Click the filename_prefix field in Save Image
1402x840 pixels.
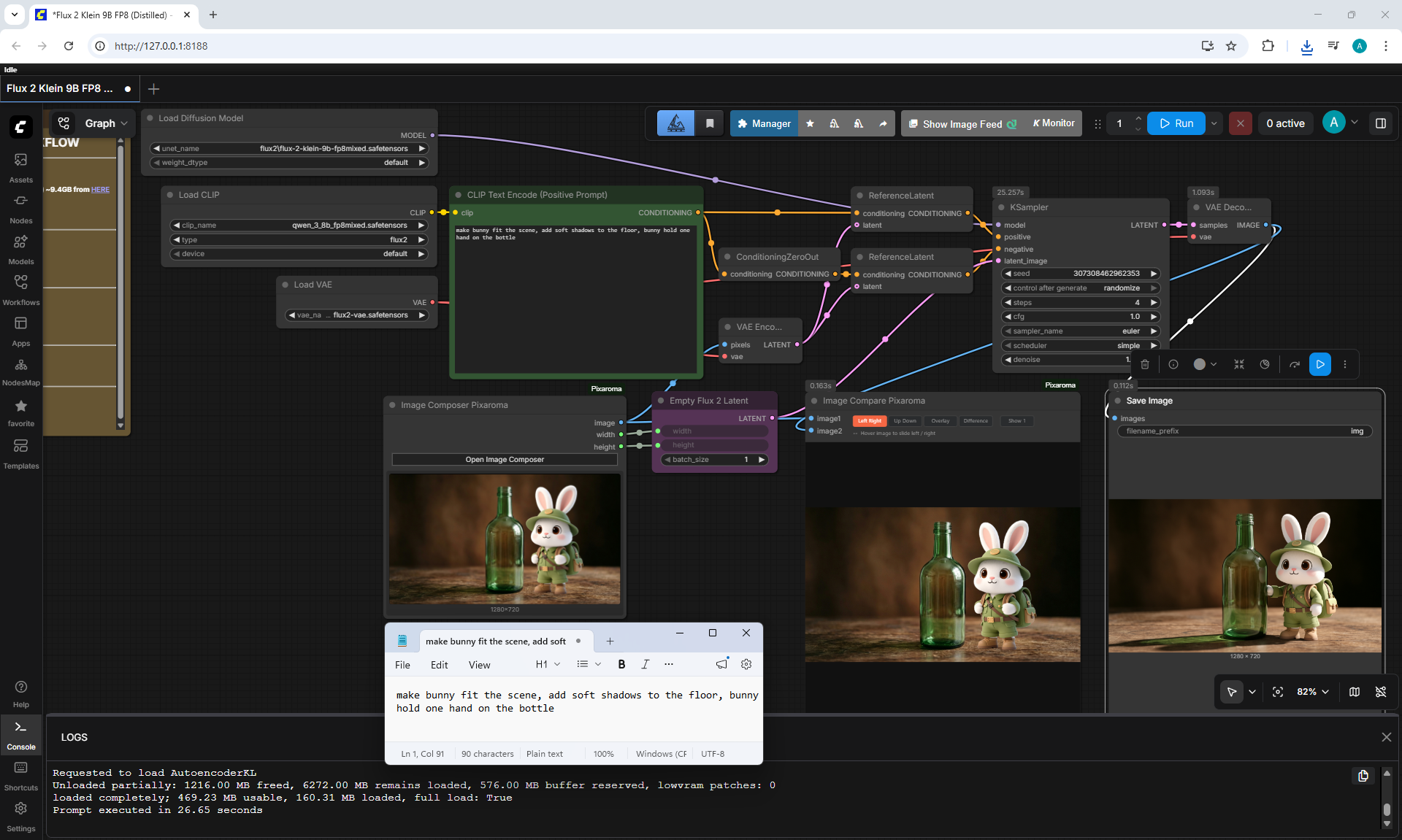[1244, 431]
